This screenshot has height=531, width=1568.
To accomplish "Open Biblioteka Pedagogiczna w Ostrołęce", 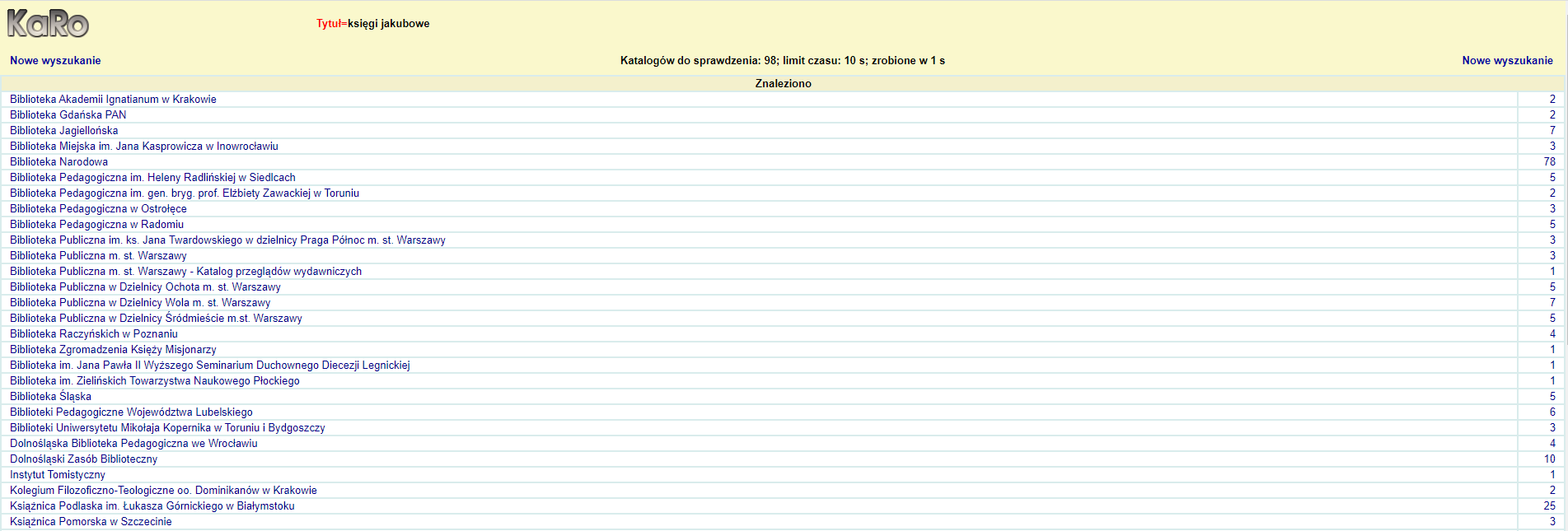I will (x=98, y=208).
